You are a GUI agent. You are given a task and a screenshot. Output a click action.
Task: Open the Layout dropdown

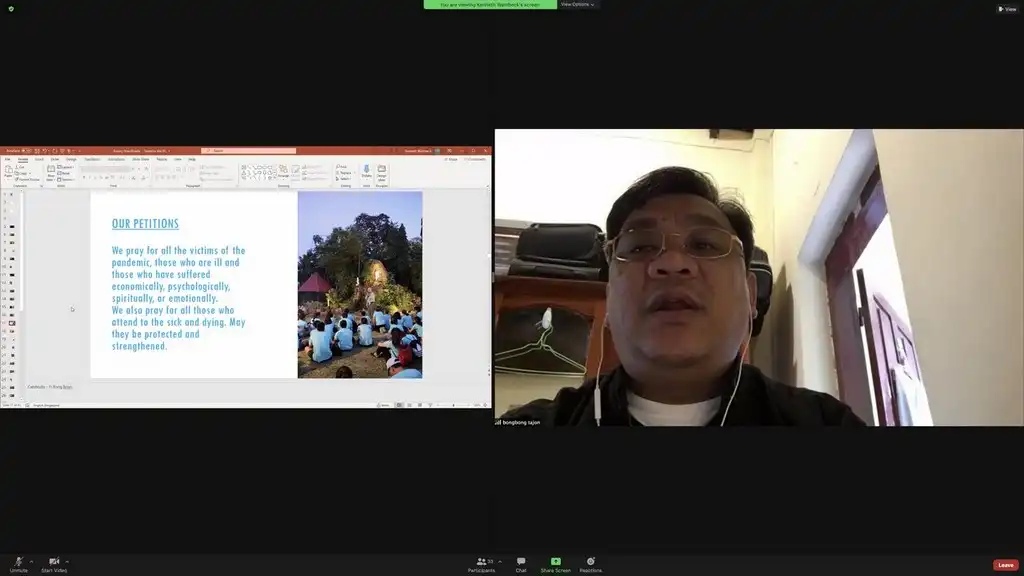click(x=65, y=167)
